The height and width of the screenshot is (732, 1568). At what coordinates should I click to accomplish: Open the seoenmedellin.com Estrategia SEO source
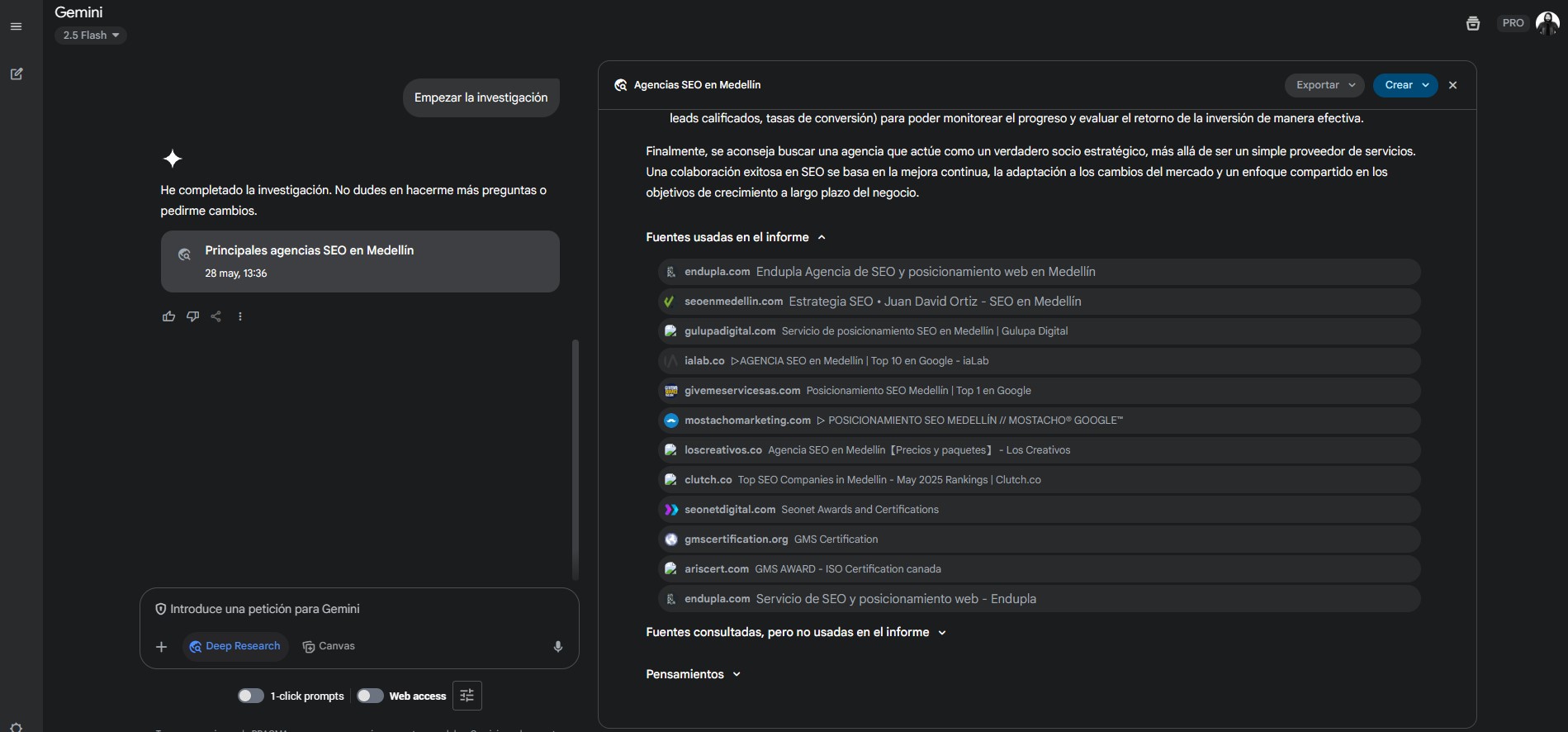[x=1039, y=302]
